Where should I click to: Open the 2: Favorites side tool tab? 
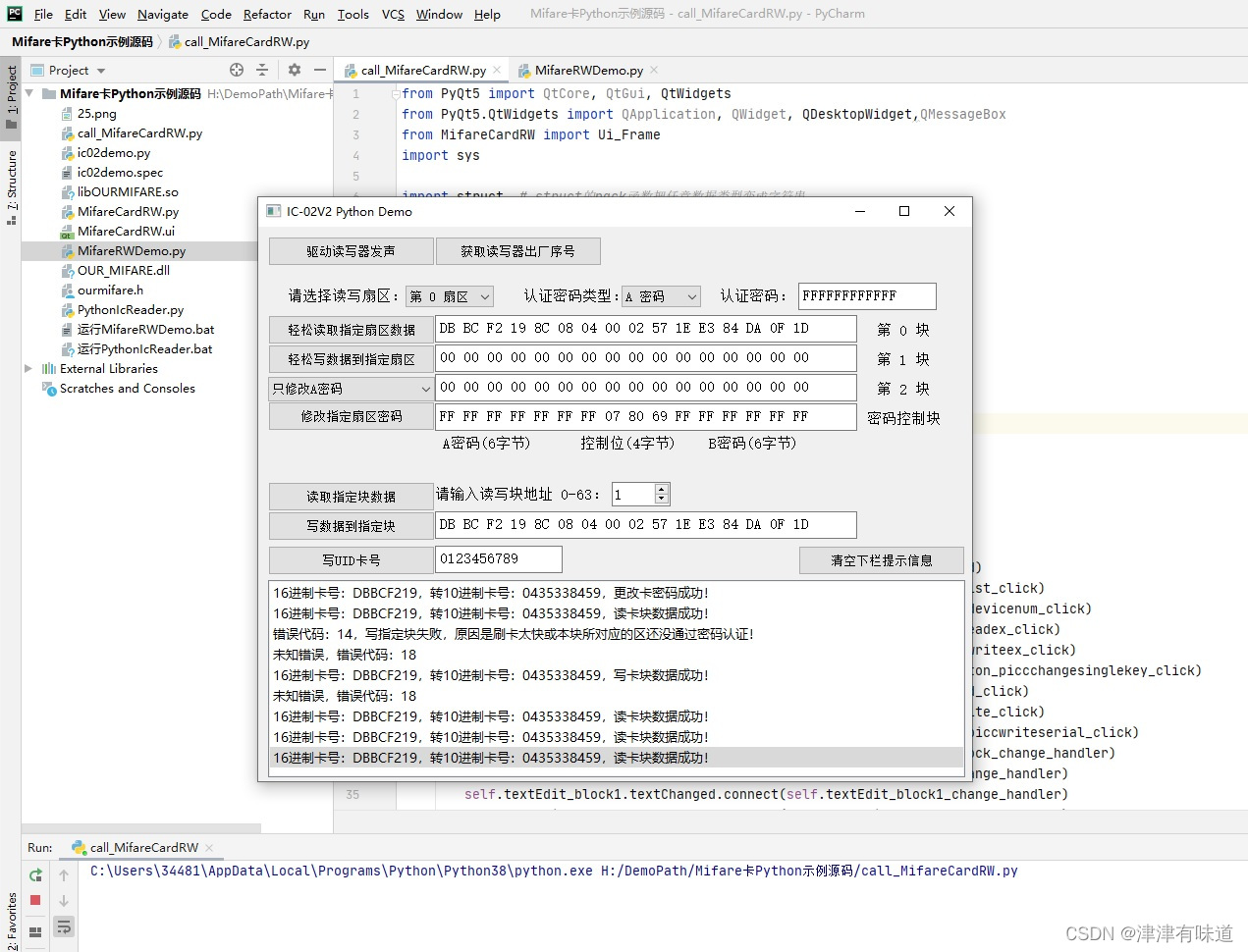[x=11, y=921]
